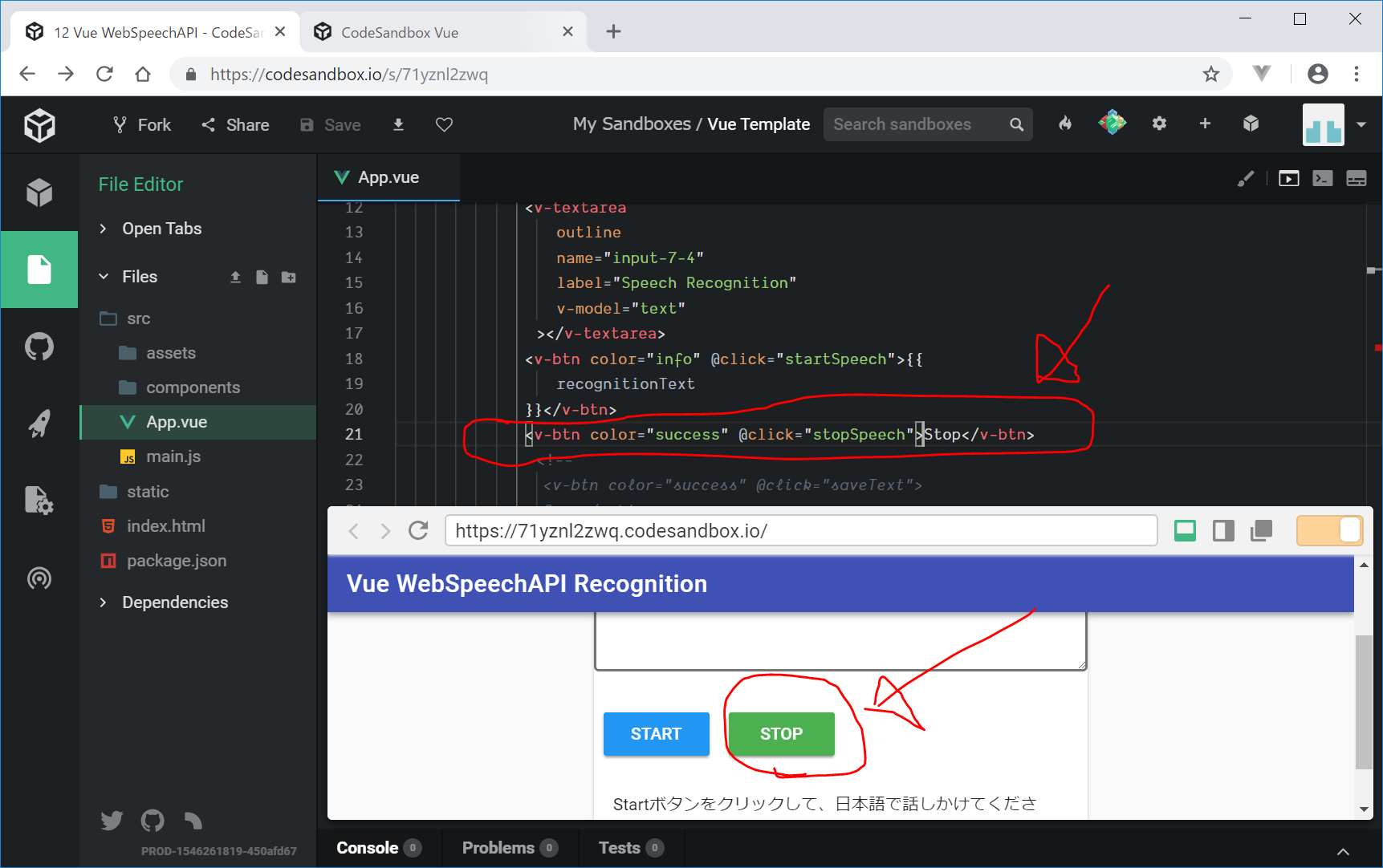Open the assets folder
Screen dimensions: 1383x868
pyautogui.click(x=198, y=353)
